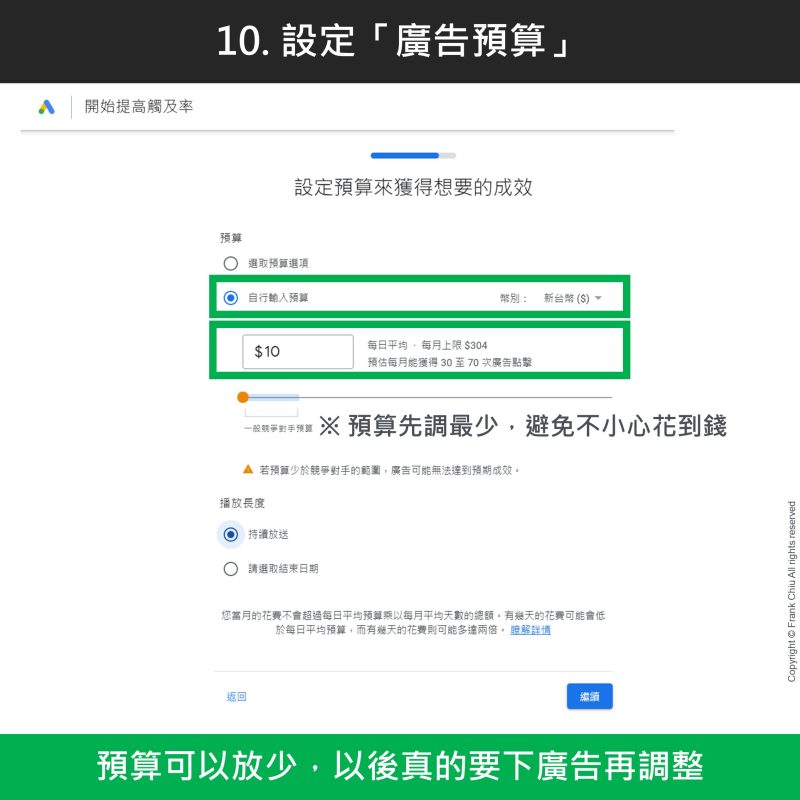
Task: Click the 每月上限 $304 monthly cap text
Action: (x=456, y=345)
